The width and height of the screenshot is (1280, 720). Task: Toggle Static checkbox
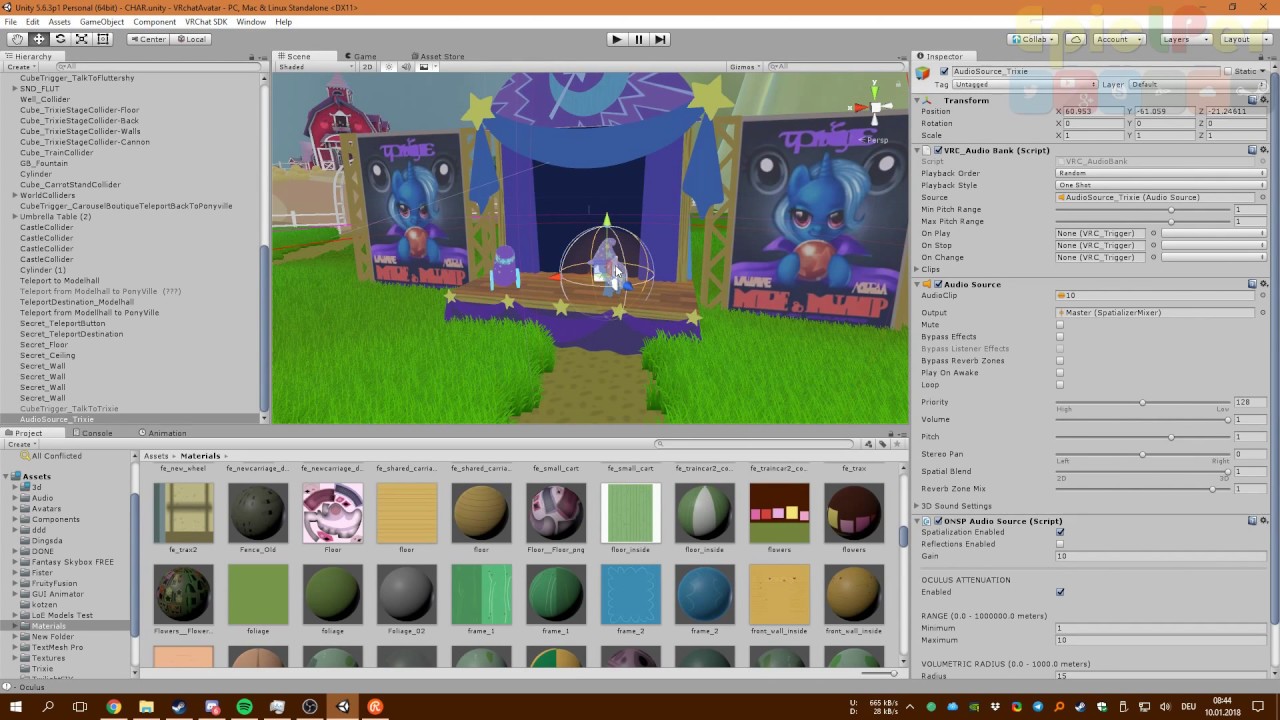pos(1228,72)
